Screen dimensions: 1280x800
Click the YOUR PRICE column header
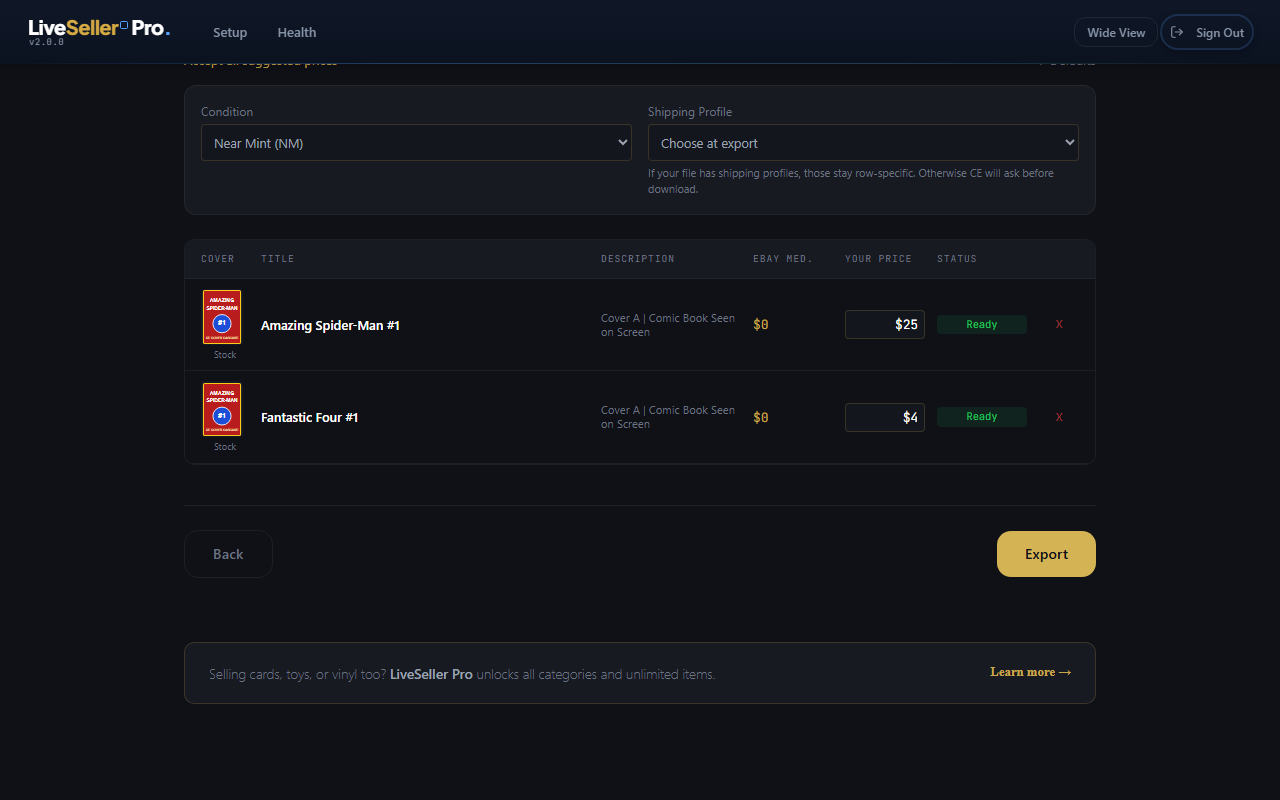[x=878, y=259]
